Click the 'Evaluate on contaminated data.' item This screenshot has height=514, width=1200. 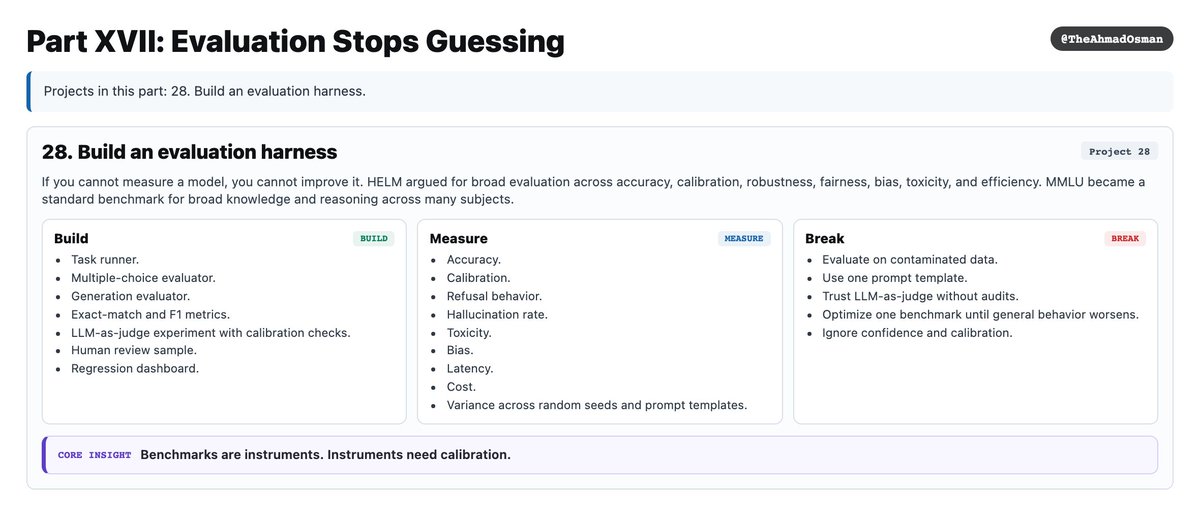(910, 260)
